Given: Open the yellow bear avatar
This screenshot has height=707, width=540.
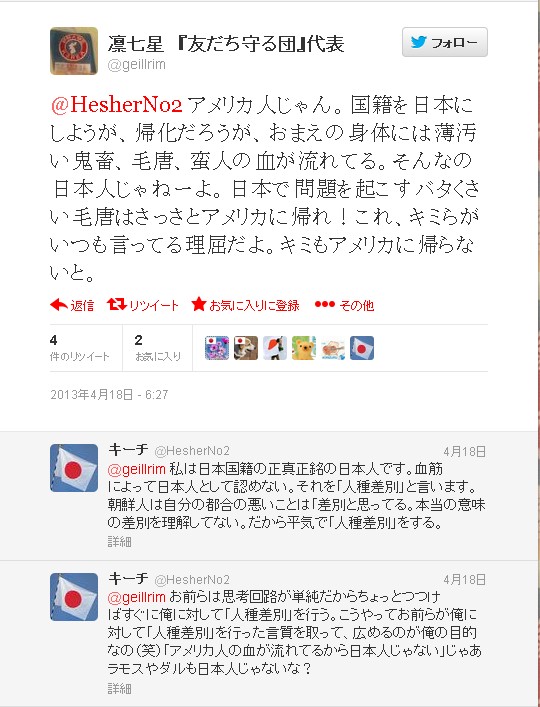Looking at the screenshot, I should 304,348.
